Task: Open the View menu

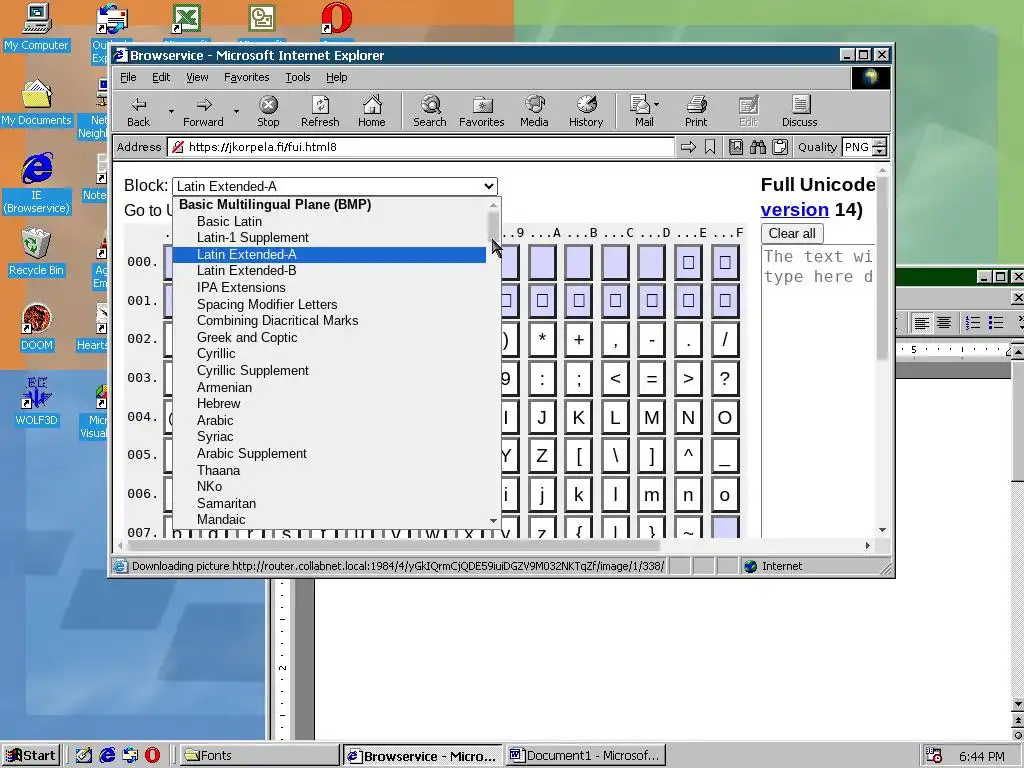Action: tap(197, 77)
